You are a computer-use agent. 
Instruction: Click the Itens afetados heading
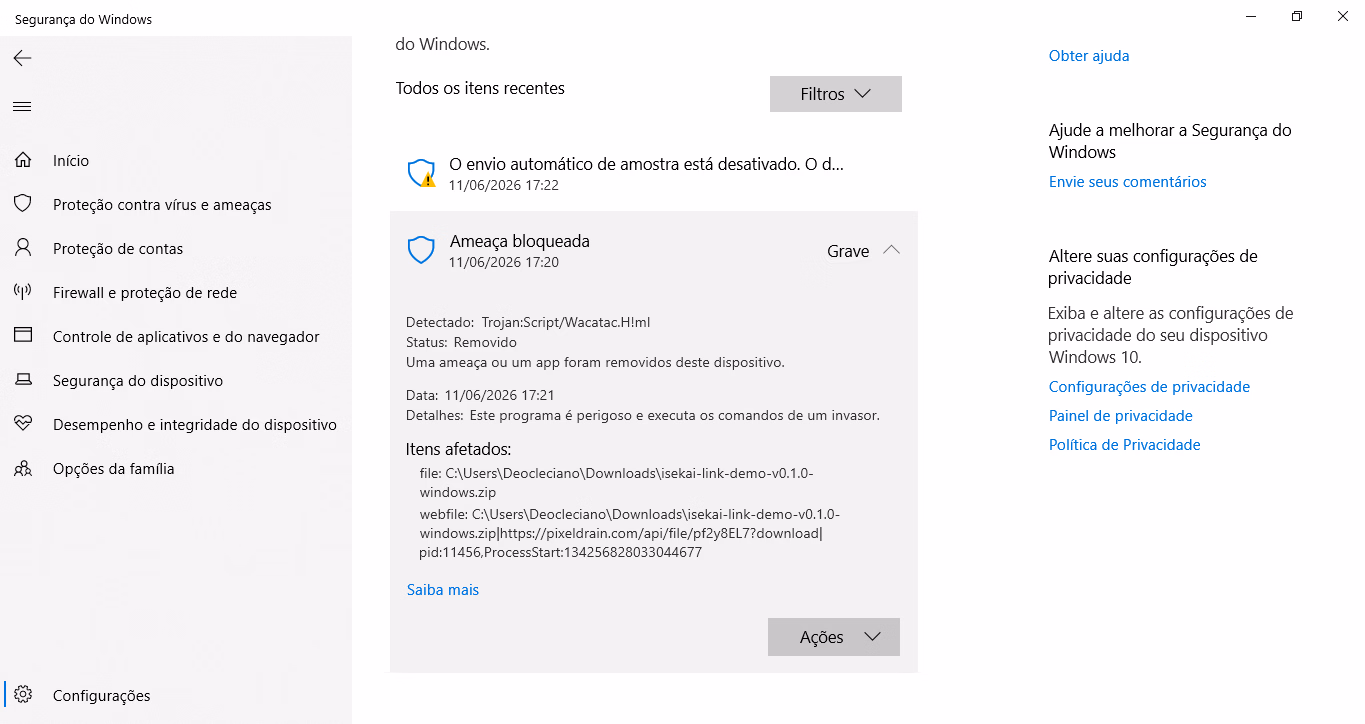(x=459, y=449)
